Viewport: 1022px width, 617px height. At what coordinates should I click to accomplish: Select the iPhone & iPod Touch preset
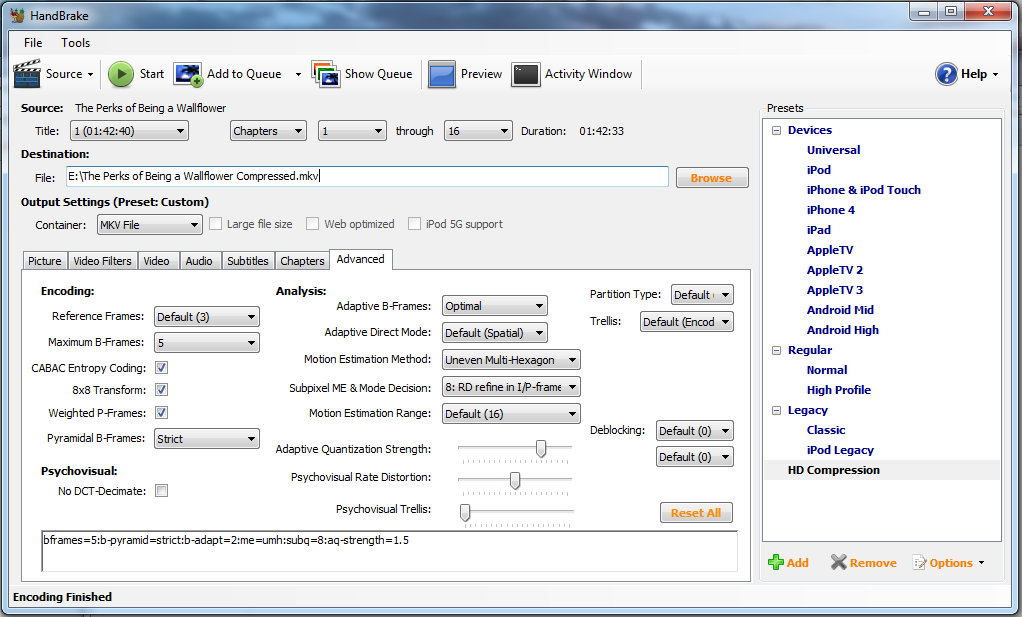point(864,190)
